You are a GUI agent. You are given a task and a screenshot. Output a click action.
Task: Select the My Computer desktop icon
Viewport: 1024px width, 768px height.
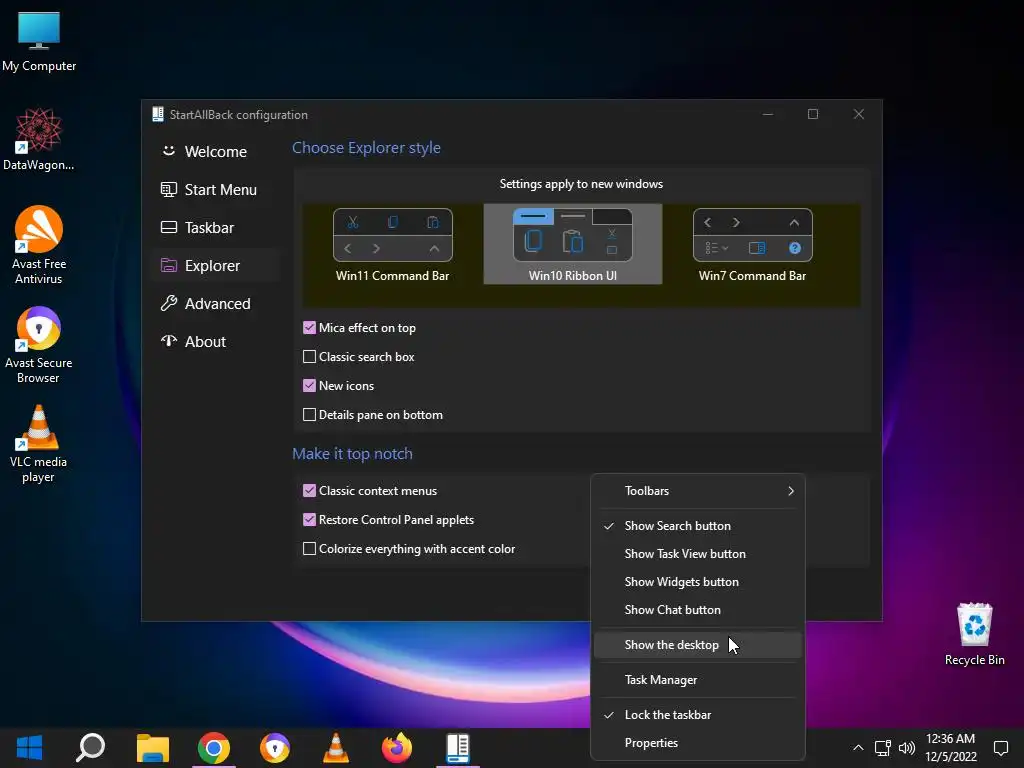39,42
